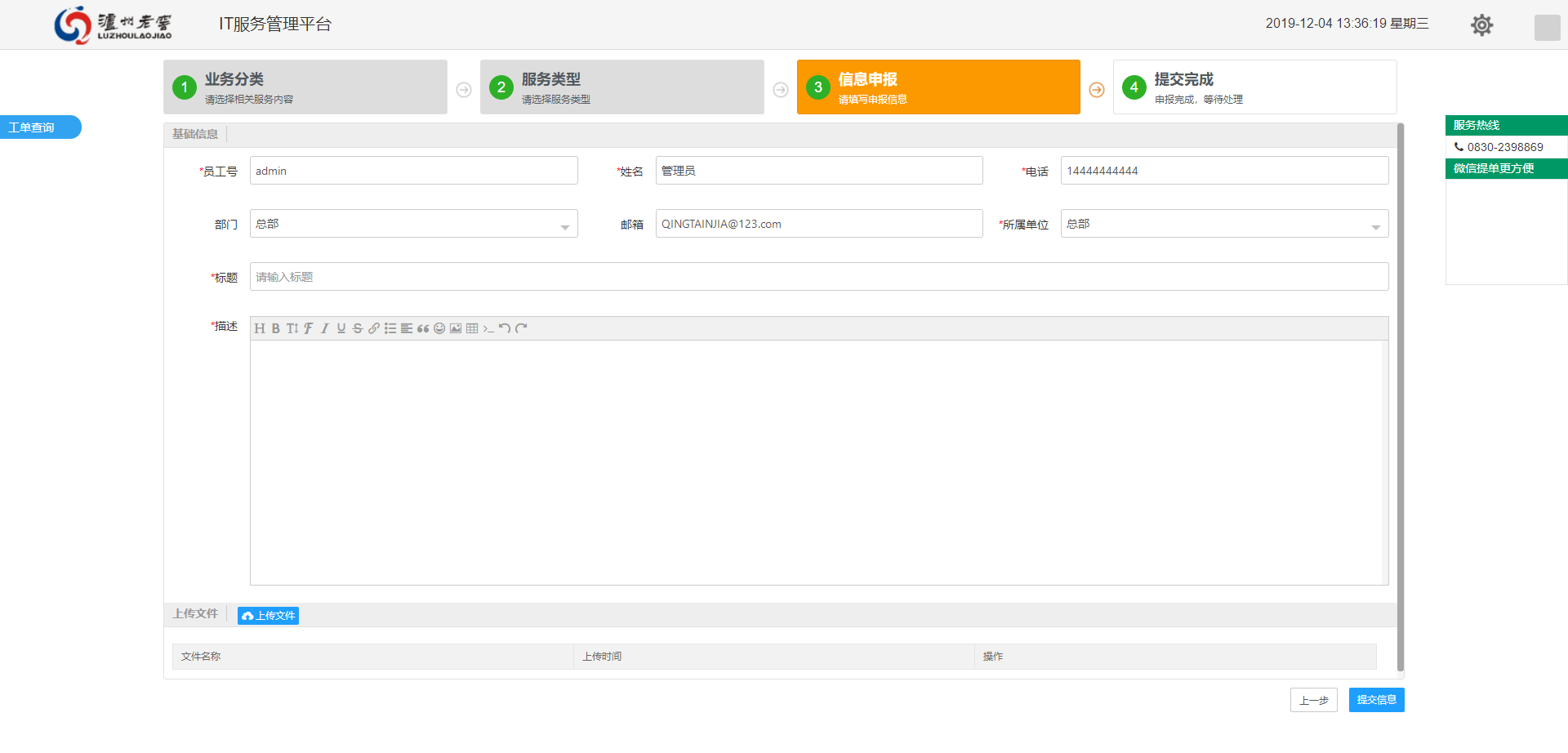Insert an image into the description
Image resolution: width=1568 pixels, height=753 pixels.
tap(456, 328)
